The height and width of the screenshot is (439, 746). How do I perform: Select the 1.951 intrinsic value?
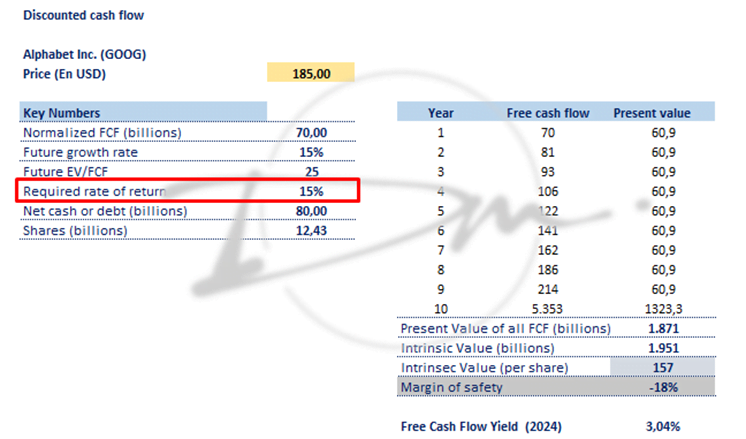[663, 348]
